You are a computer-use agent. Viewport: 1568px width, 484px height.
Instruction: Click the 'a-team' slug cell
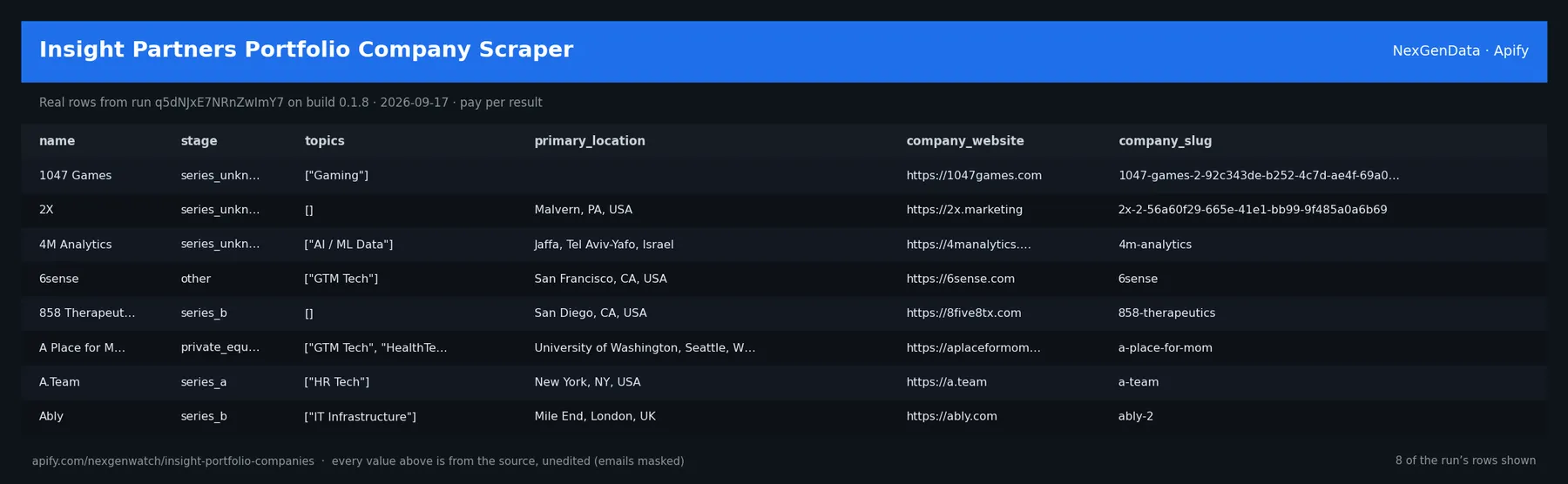[x=1139, y=382]
